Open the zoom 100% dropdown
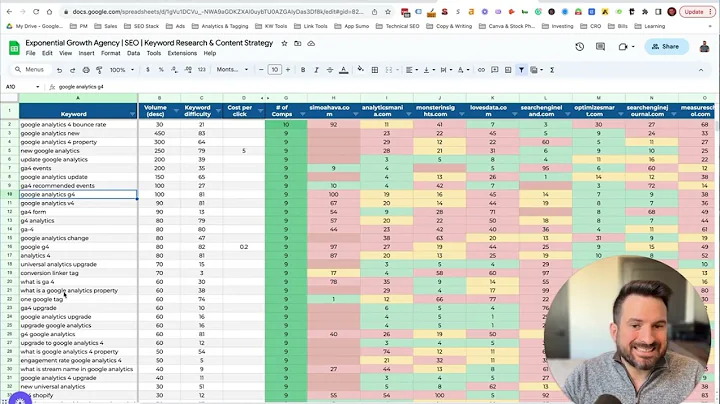The height and width of the screenshot is (404, 720). [x=122, y=70]
